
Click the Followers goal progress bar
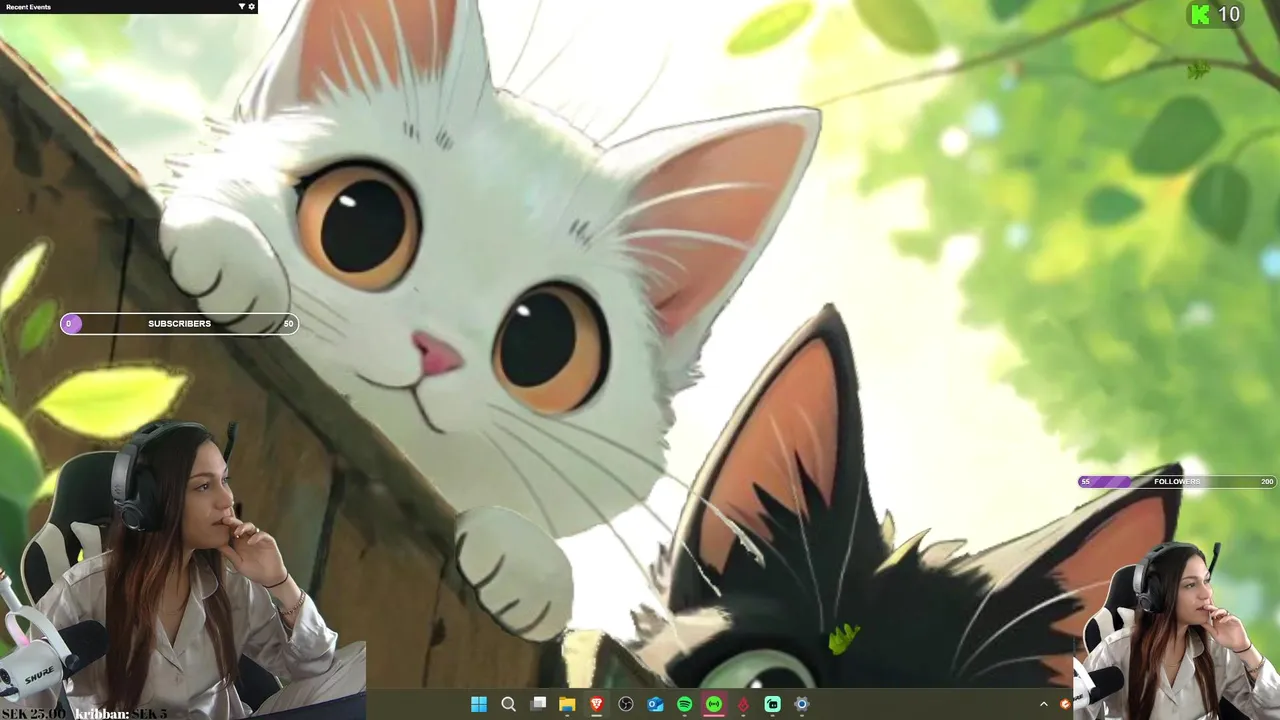[1177, 482]
